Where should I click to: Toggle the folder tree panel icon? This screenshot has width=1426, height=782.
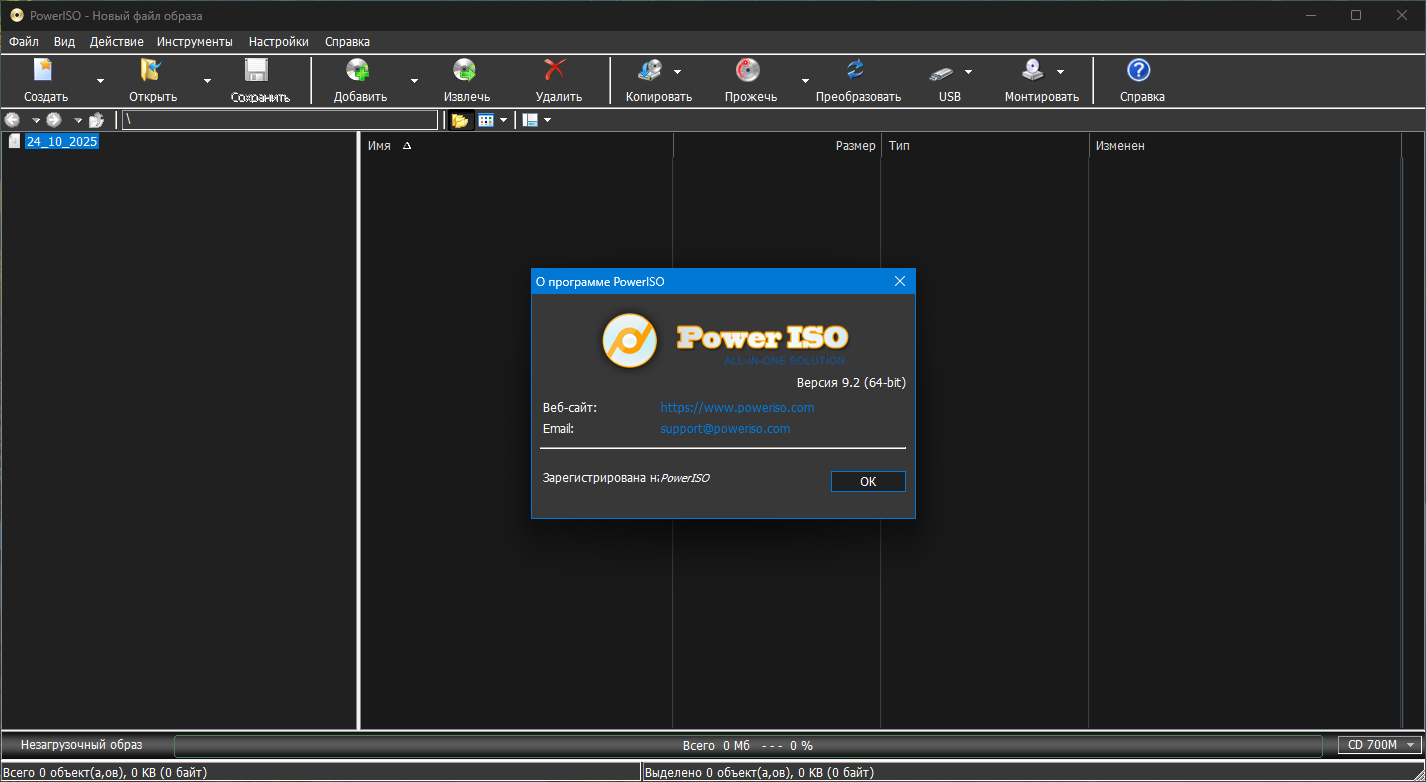(x=460, y=120)
